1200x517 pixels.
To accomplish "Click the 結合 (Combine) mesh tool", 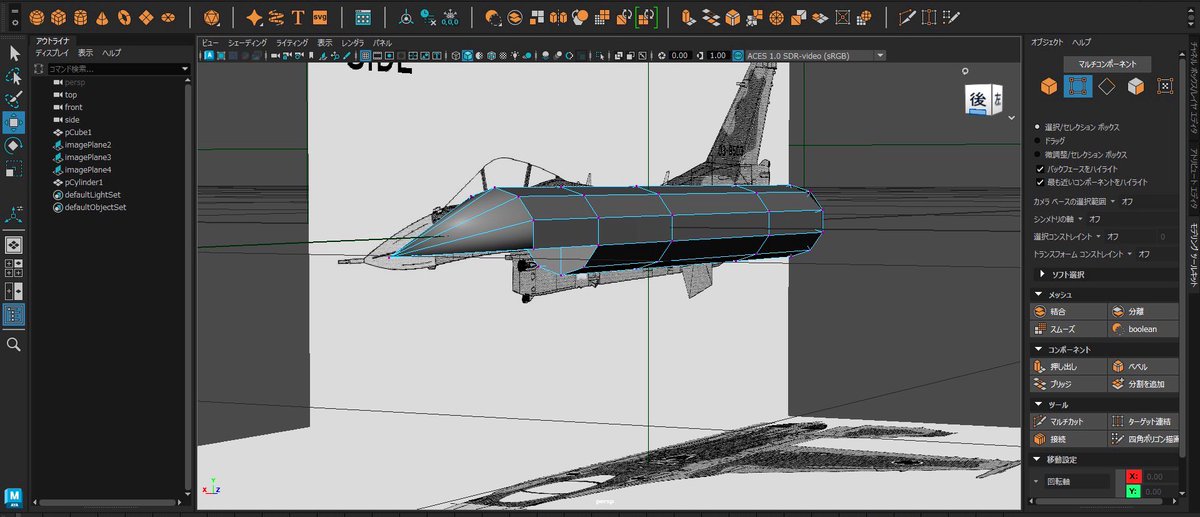I will [1069, 312].
